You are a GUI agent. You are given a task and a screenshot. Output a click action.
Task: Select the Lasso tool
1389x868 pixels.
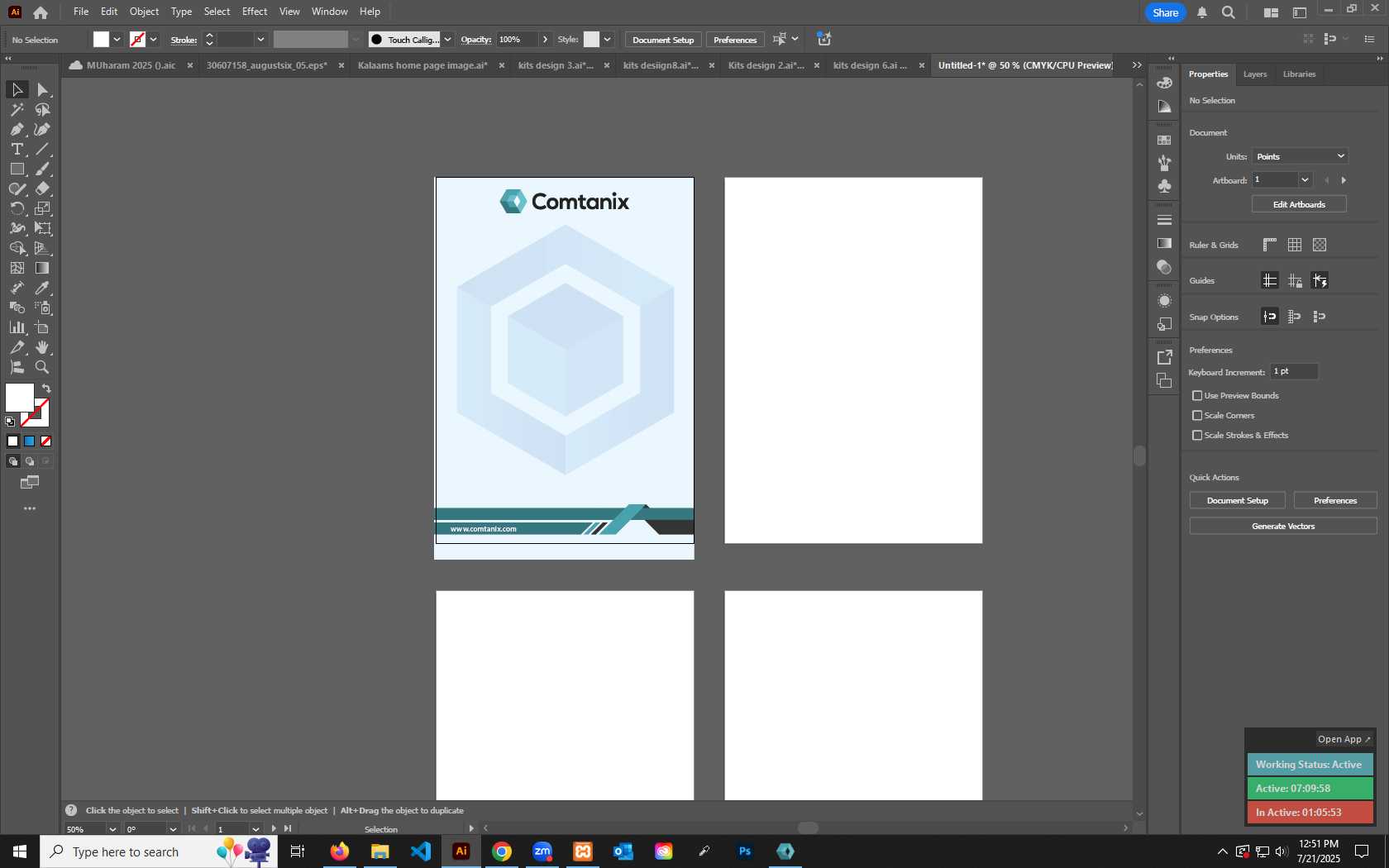[x=43, y=109]
